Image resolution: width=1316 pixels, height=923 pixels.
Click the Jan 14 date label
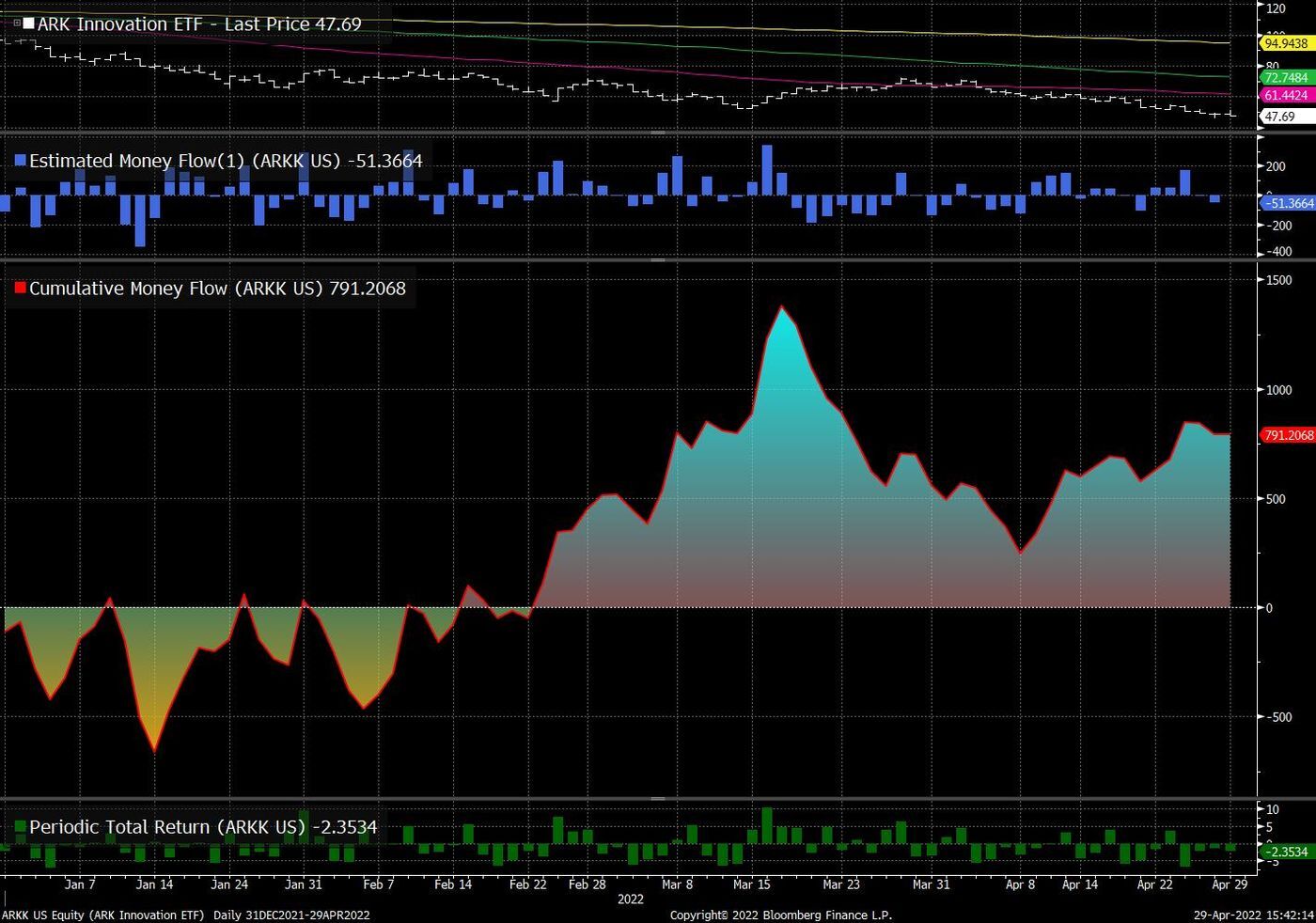click(154, 884)
